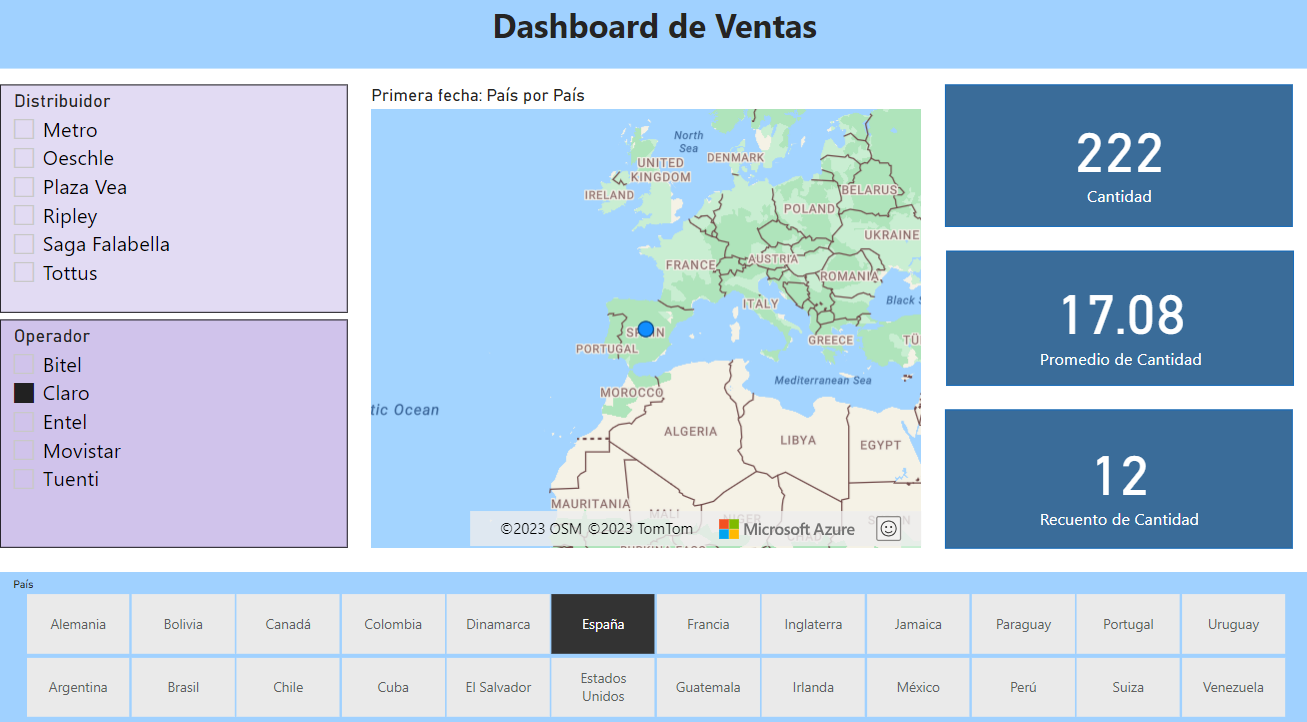Image resolution: width=1307 pixels, height=722 pixels.
Task: Click the blue data point on Spain
Action: (645, 329)
